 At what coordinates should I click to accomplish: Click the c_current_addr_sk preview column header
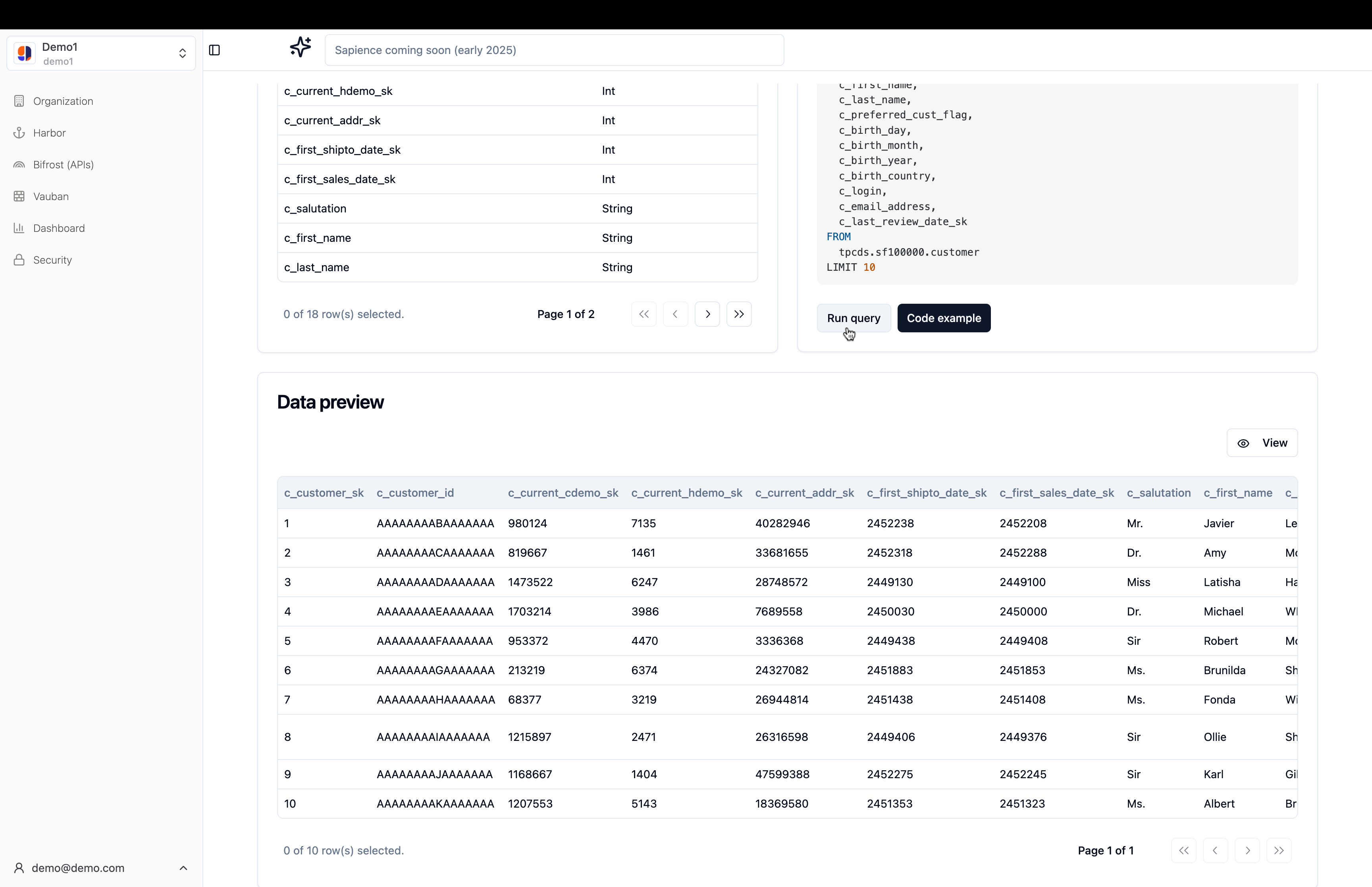click(x=804, y=492)
